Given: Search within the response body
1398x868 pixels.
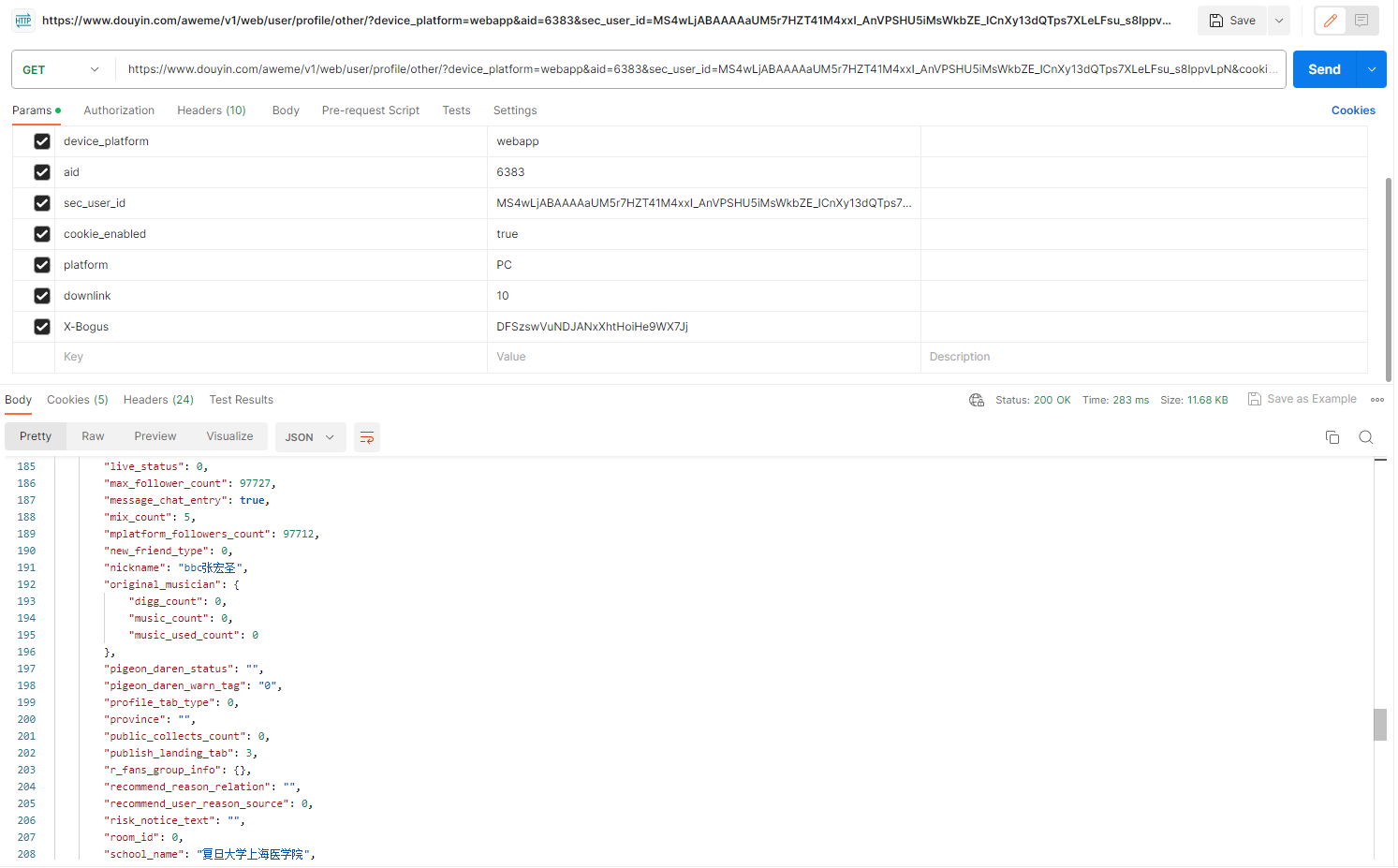Looking at the screenshot, I should coord(1366,436).
